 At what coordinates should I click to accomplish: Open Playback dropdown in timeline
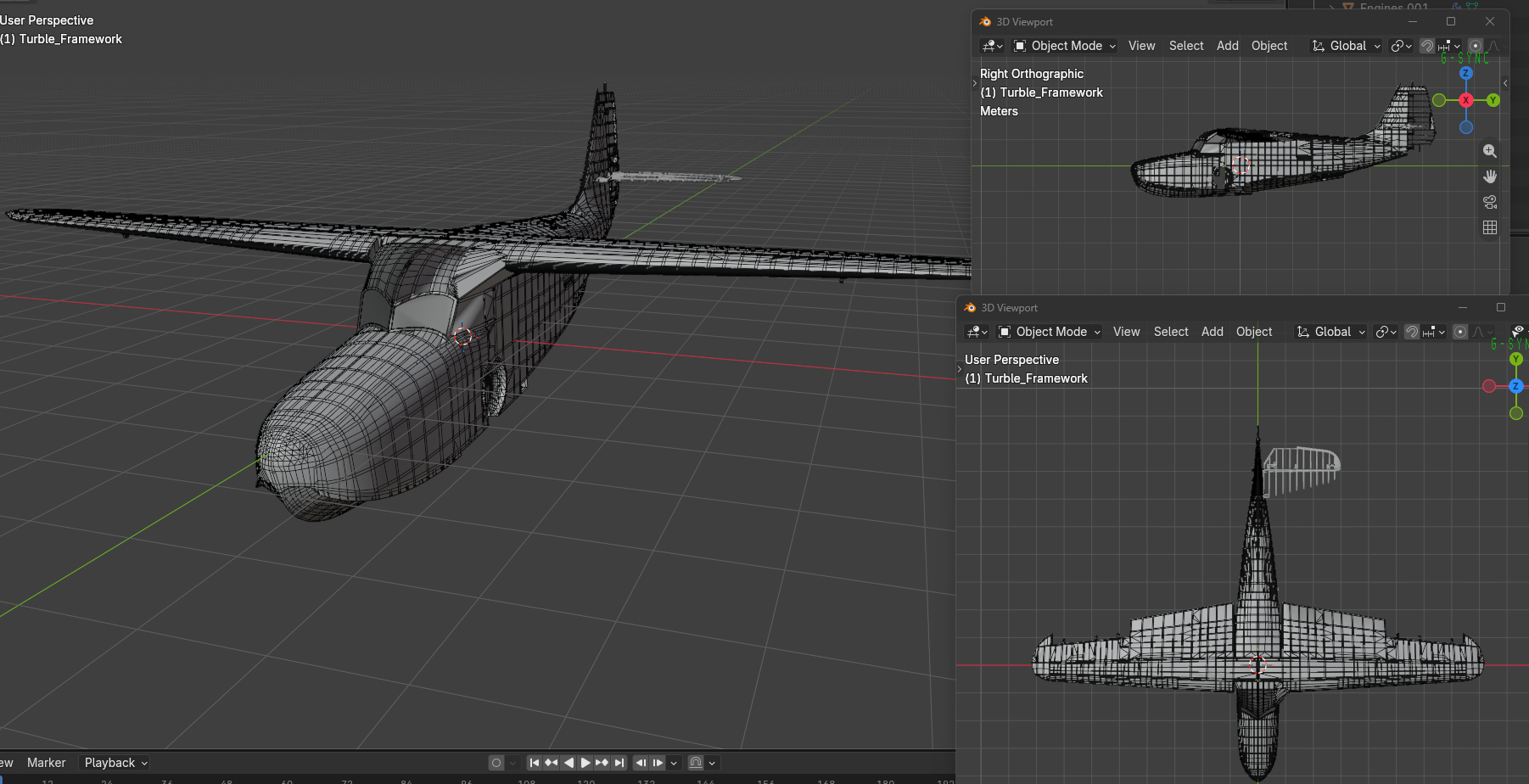(x=115, y=763)
